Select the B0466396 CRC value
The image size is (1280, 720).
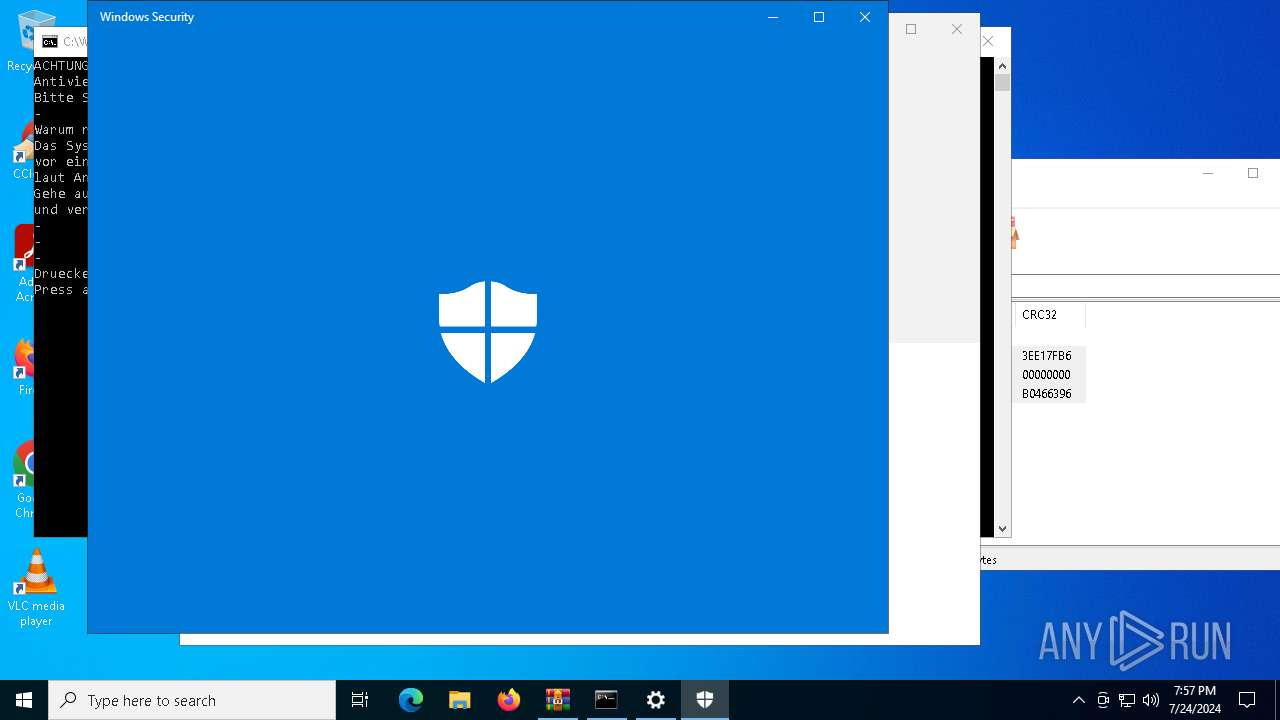1046,394
